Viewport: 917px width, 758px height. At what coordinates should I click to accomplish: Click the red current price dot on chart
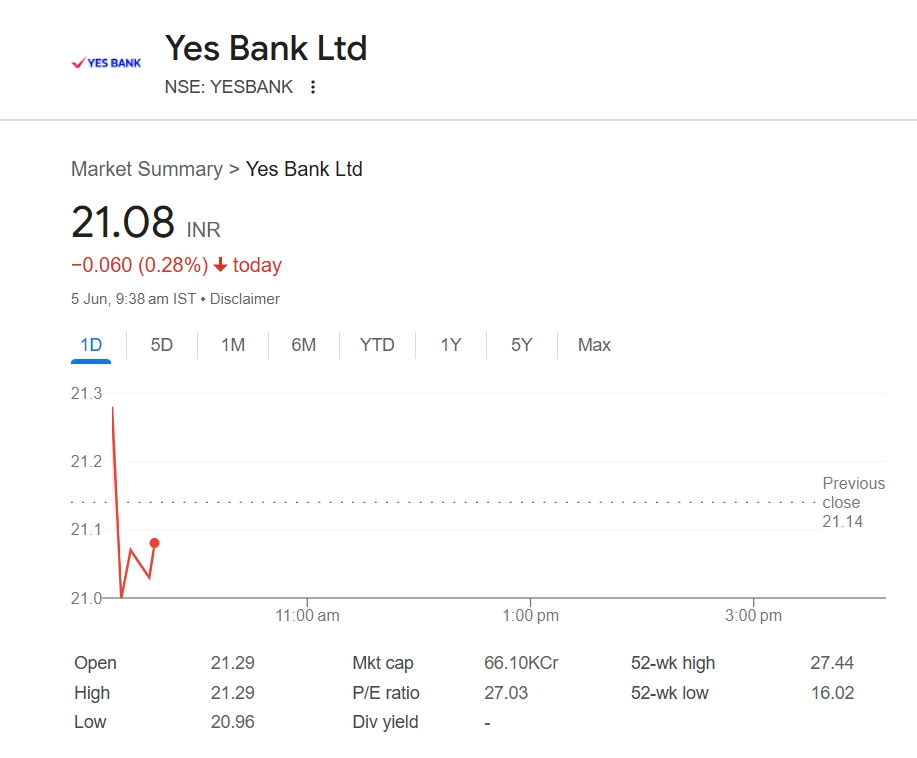pyautogui.click(x=154, y=543)
